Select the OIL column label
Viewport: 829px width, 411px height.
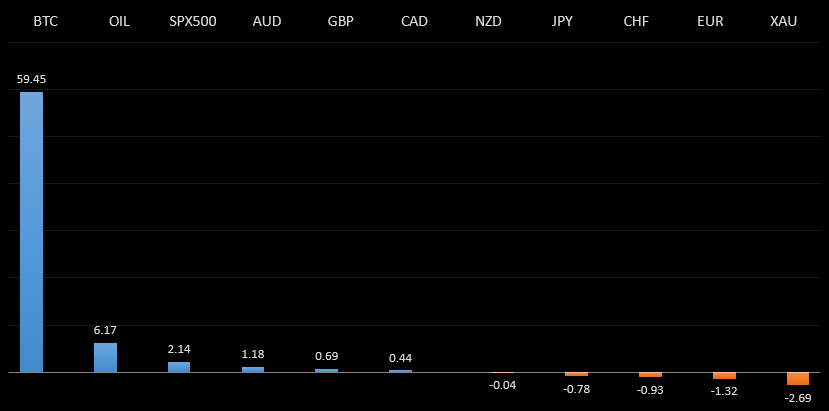pos(119,21)
